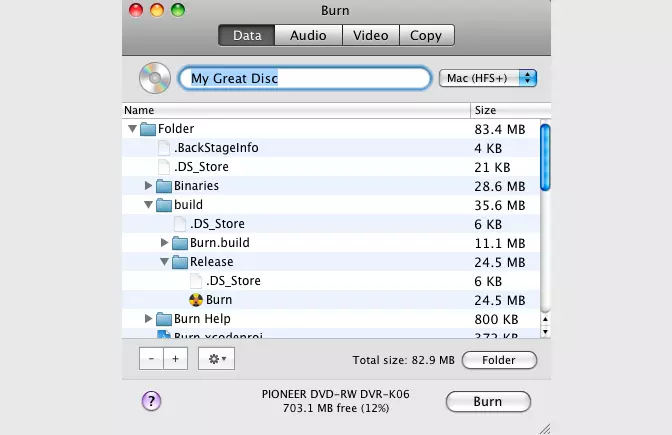The height and width of the screenshot is (435, 672).
Task: Click the file list vertical scrollbar thumb
Action: 545,157
